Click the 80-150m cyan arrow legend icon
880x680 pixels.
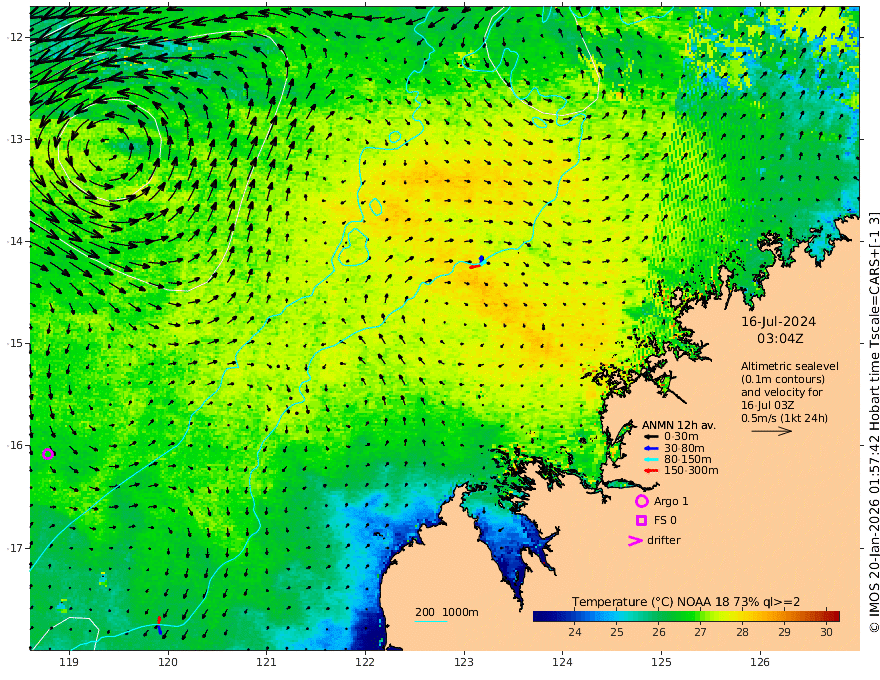651,460
